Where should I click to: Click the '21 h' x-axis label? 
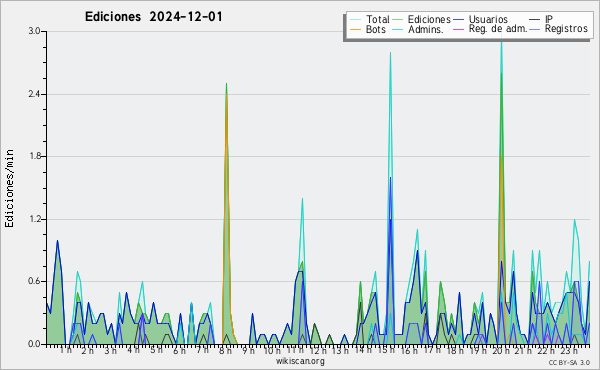click(523, 351)
